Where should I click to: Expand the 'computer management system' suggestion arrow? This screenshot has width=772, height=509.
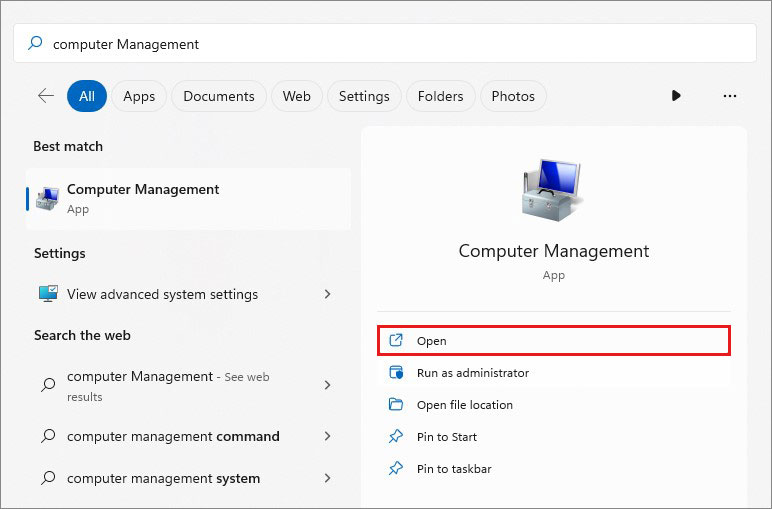pyautogui.click(x=327, y=478)
